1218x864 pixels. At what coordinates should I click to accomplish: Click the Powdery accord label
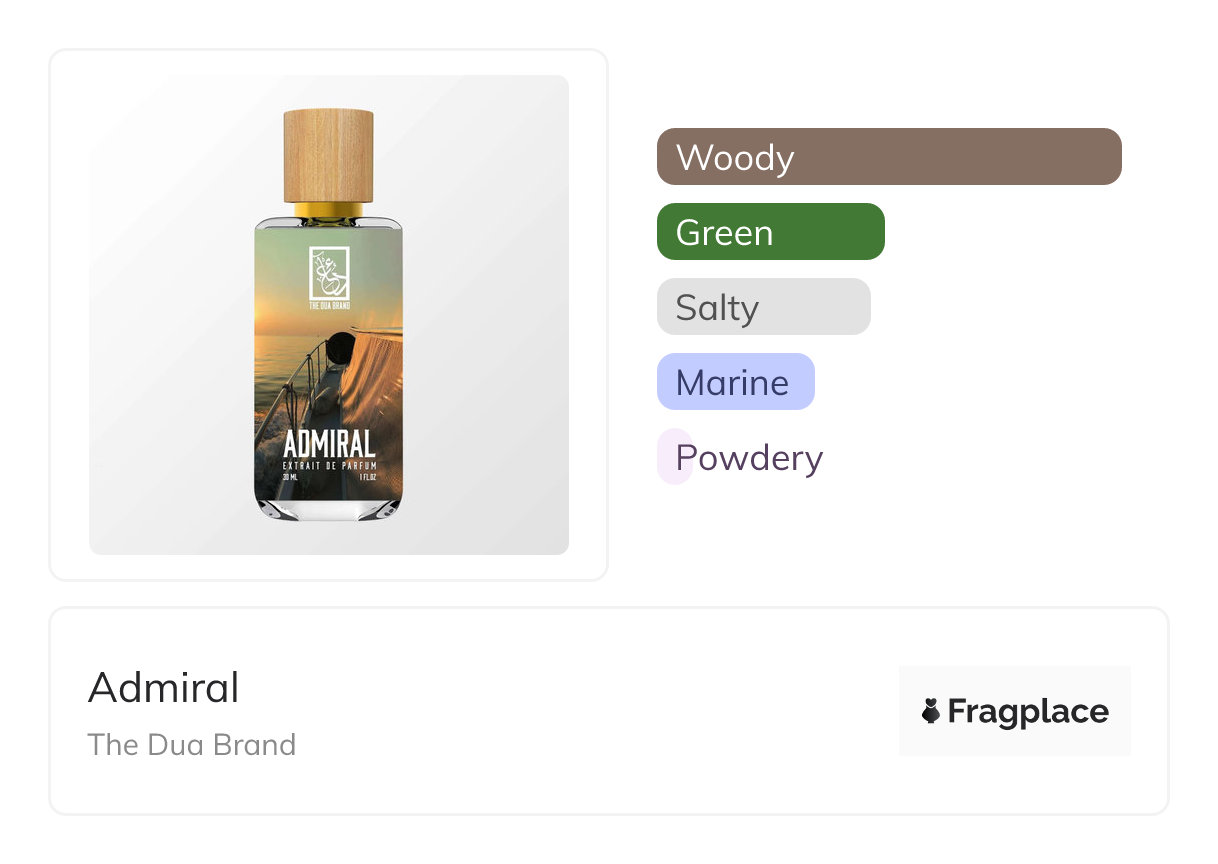[x=749, y=458]
